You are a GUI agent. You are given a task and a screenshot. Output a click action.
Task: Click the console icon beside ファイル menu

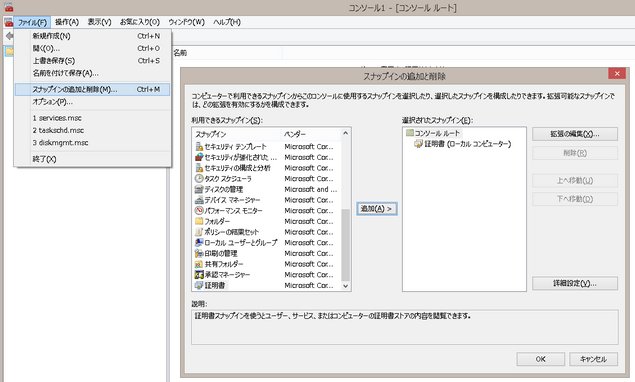(9, 22)
